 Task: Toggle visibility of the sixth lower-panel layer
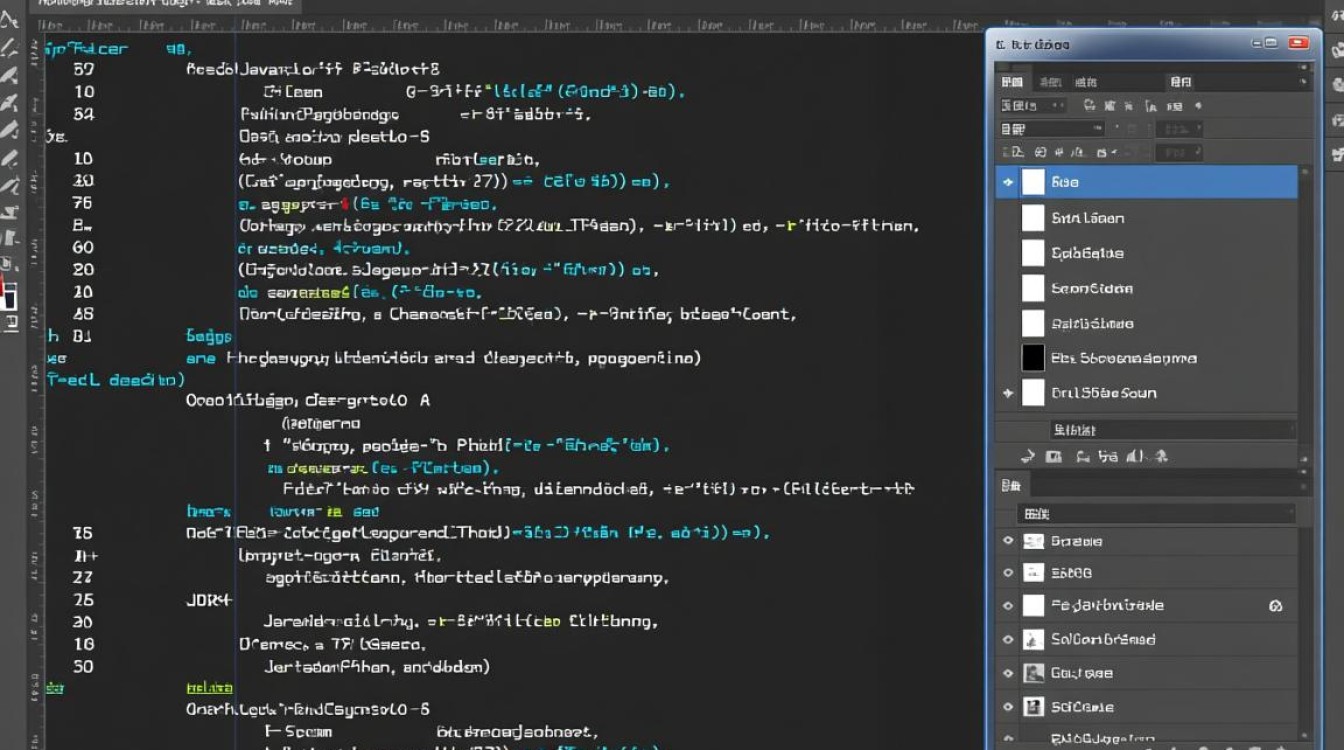pos(1008,707)
